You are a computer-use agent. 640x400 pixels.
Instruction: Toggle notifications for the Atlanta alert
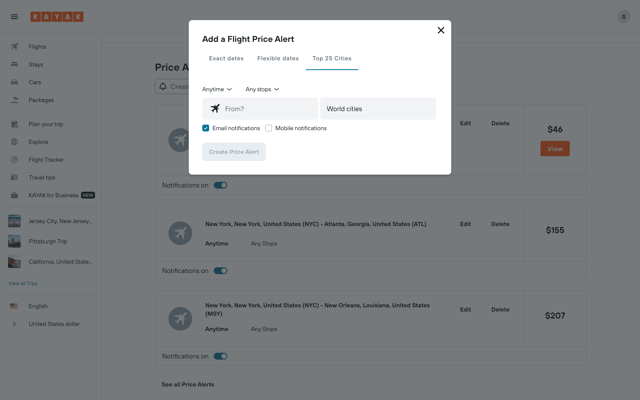pyautogui.click(x=220, y=271)
